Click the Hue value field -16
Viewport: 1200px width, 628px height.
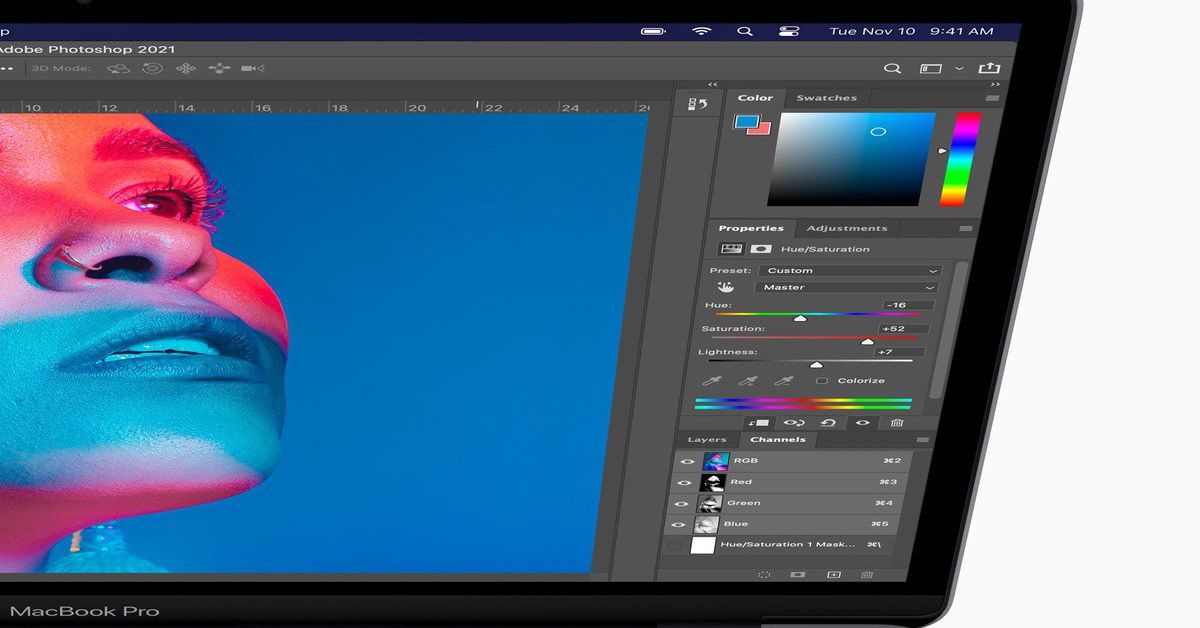[x=909, y=305]
